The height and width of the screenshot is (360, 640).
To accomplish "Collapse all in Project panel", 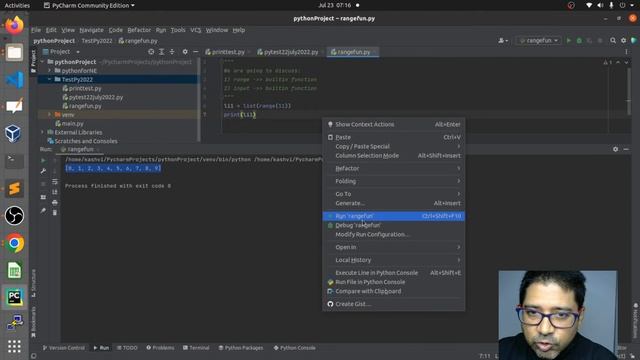I will [x=172, y=52].
